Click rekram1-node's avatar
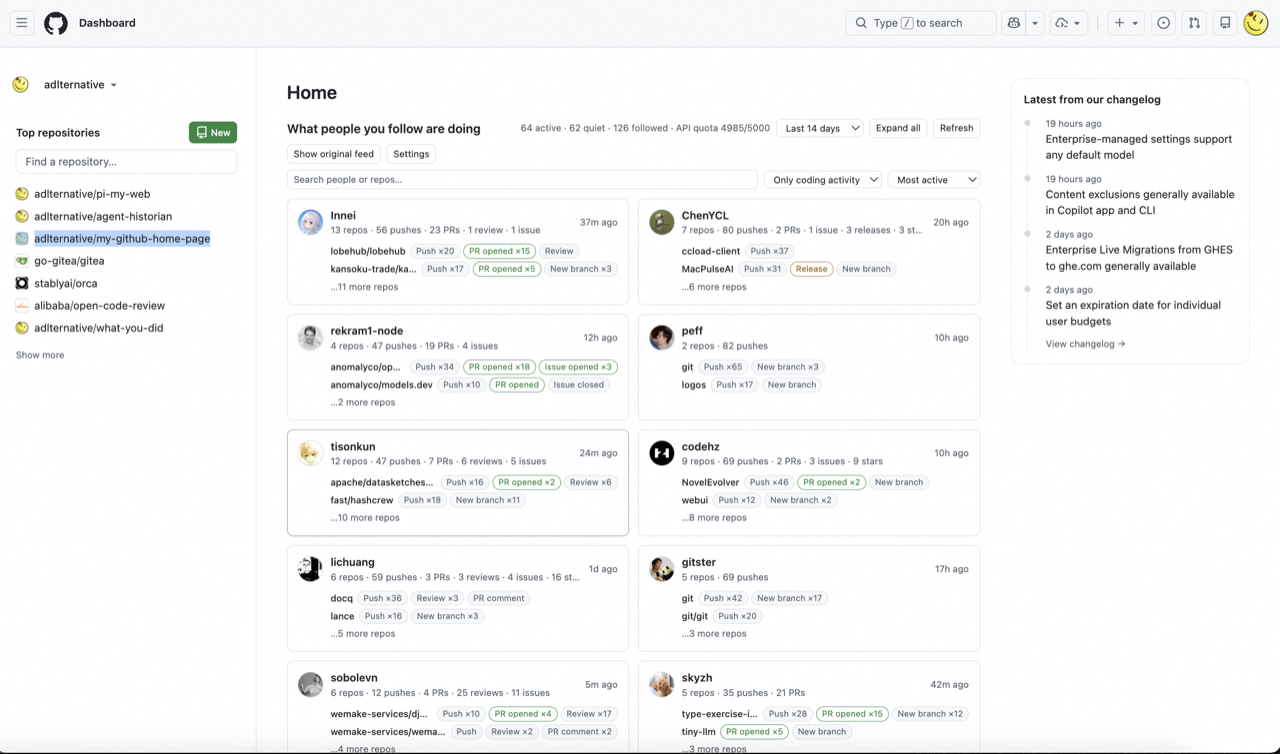The image size is (1280, 754). tap(310, 338)
